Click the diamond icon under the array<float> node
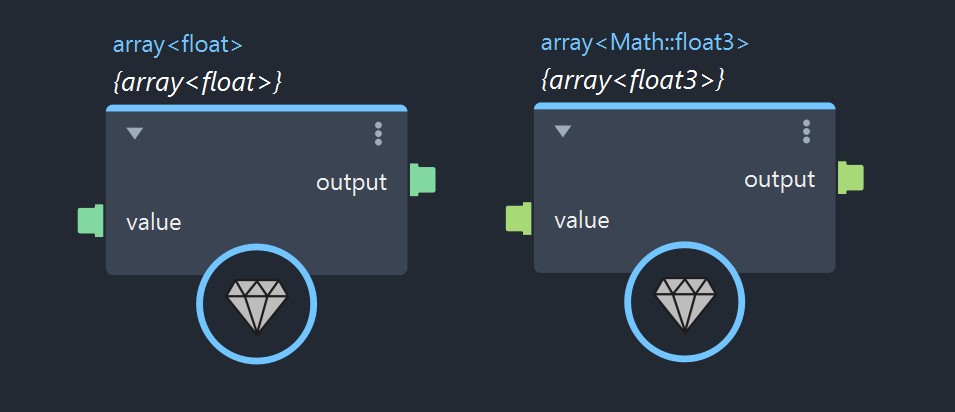This screenshot has width=955, height=412. pyautogui.click(x=256, y=303)
